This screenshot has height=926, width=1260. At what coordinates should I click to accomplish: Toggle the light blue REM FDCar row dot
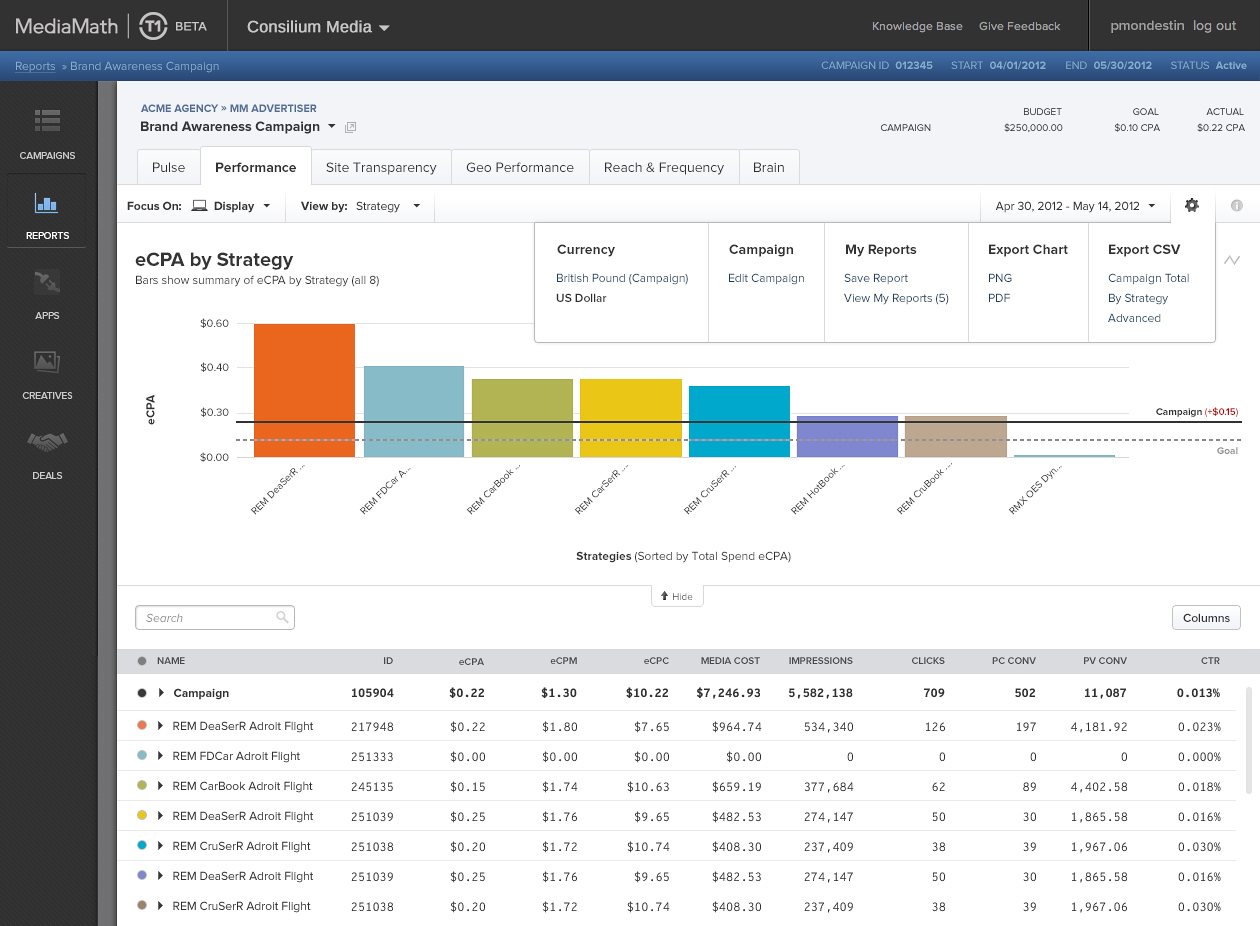(143, 756)
